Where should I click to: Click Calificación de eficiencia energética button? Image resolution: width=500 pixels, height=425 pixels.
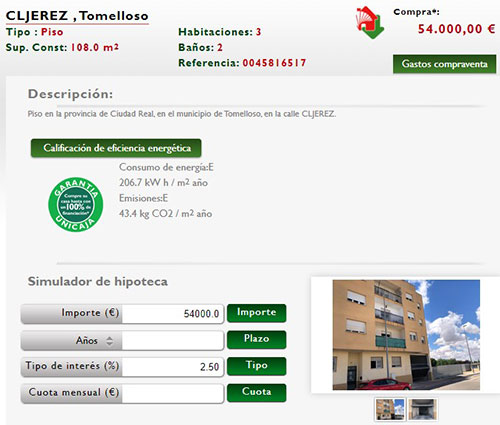(x=116, y=148)
